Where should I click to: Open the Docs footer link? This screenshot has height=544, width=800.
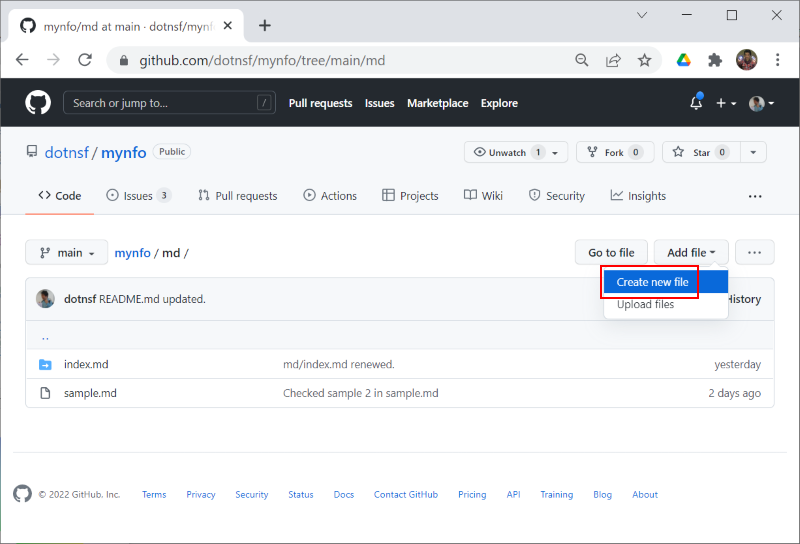344,494
